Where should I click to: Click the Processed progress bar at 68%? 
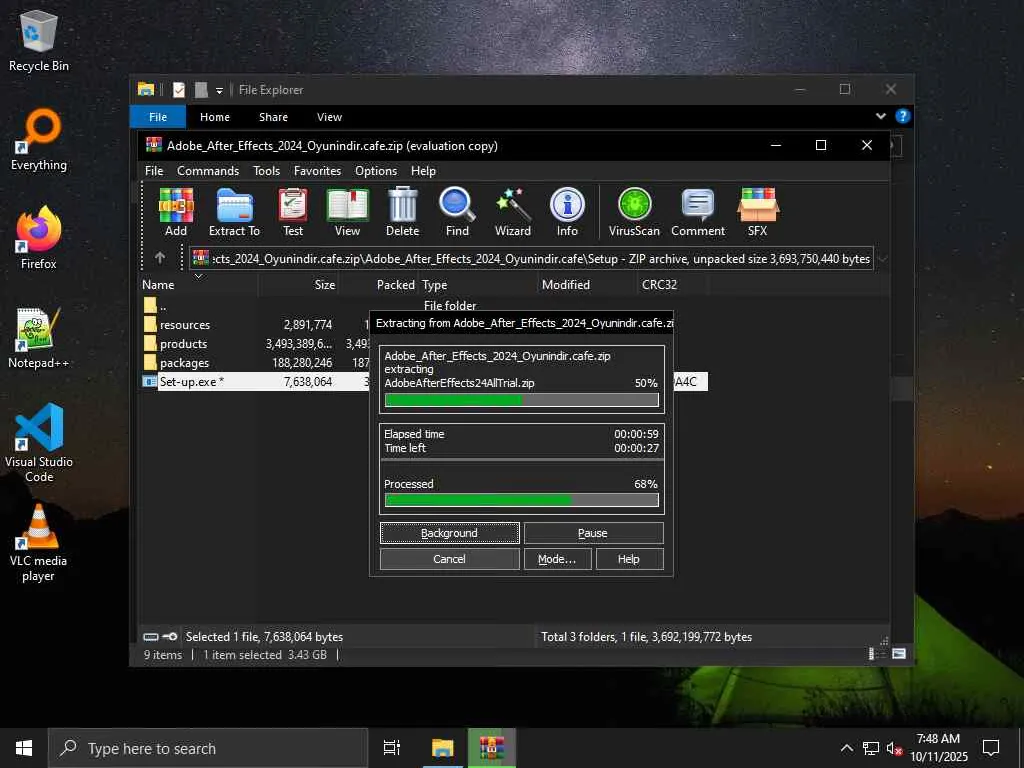coord(522,500)
